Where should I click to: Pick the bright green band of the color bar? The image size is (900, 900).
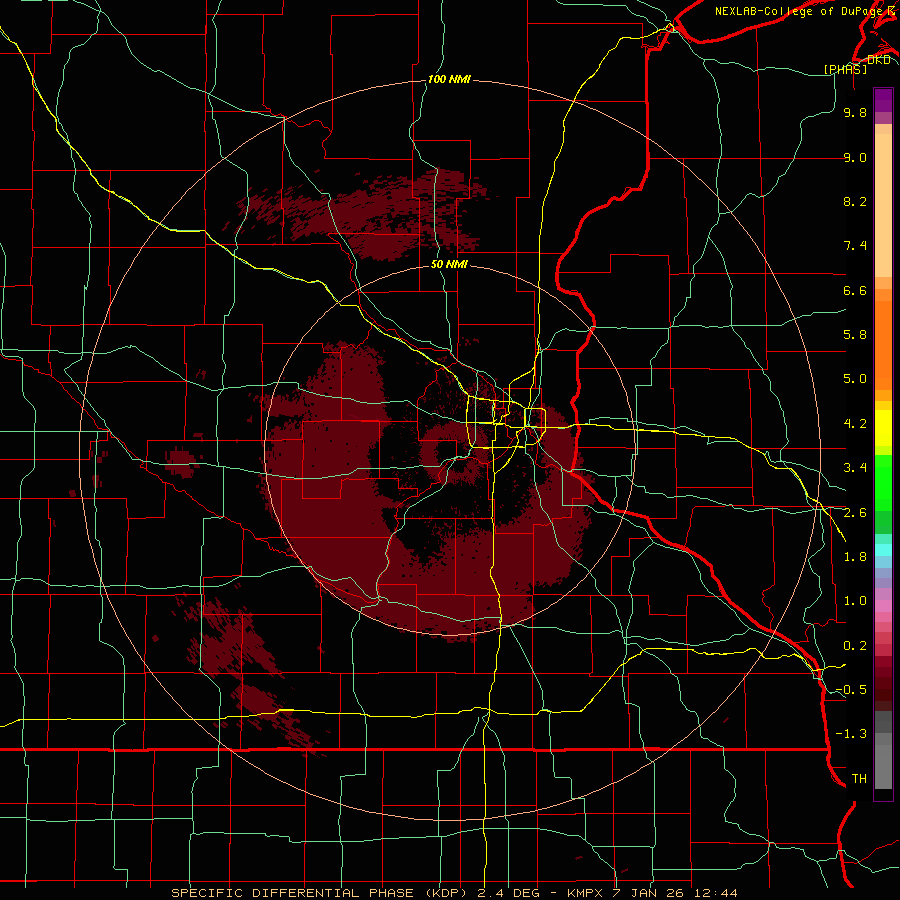[x=883, y=482]
